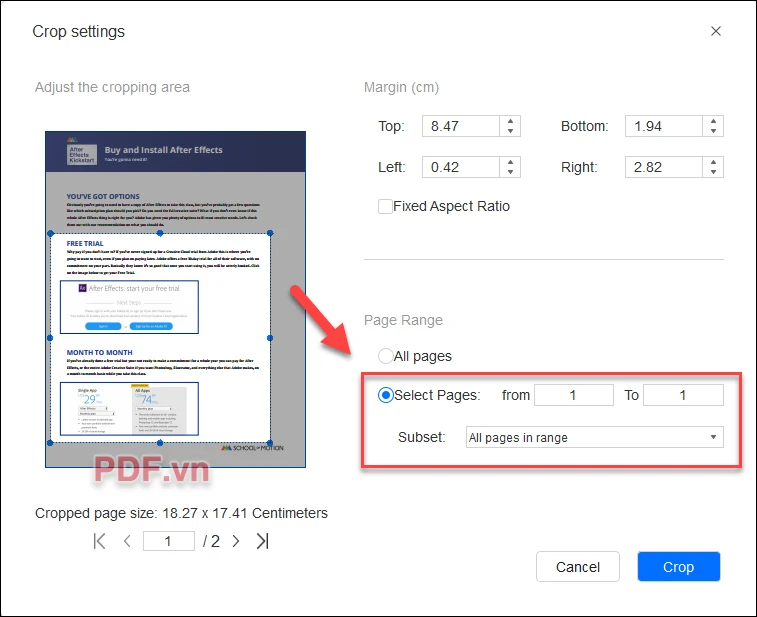The height and width of the screenshot is (617, 757).
Task: Select the middle-right crop handle
Action: [270, 338]
